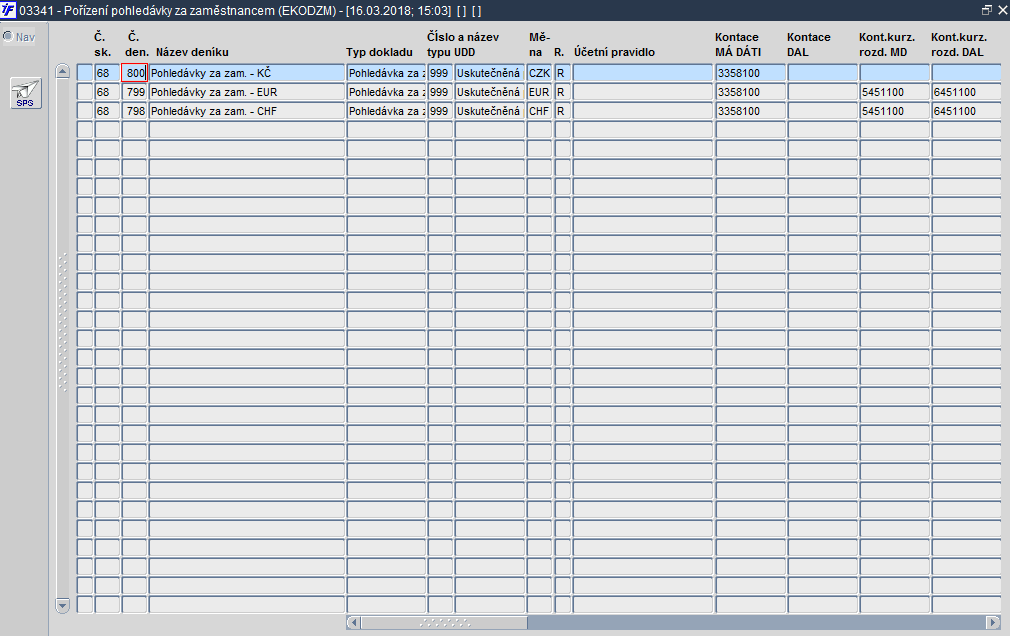Click 'Uskutečněná' field in CZK row
This screenshot has height=636, width=1010.
point(490,73)
